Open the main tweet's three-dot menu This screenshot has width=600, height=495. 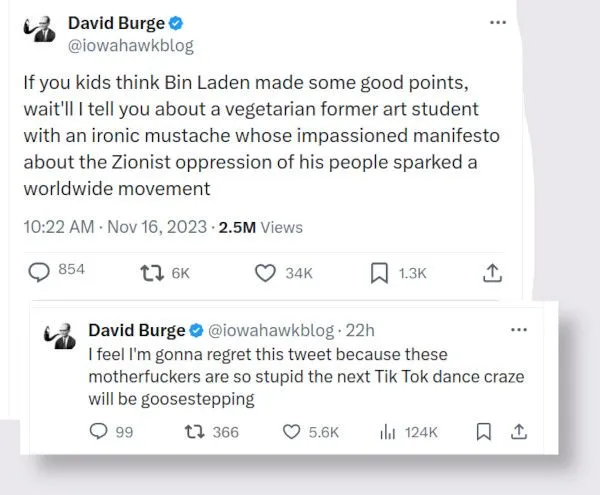(x=497, y=24)
